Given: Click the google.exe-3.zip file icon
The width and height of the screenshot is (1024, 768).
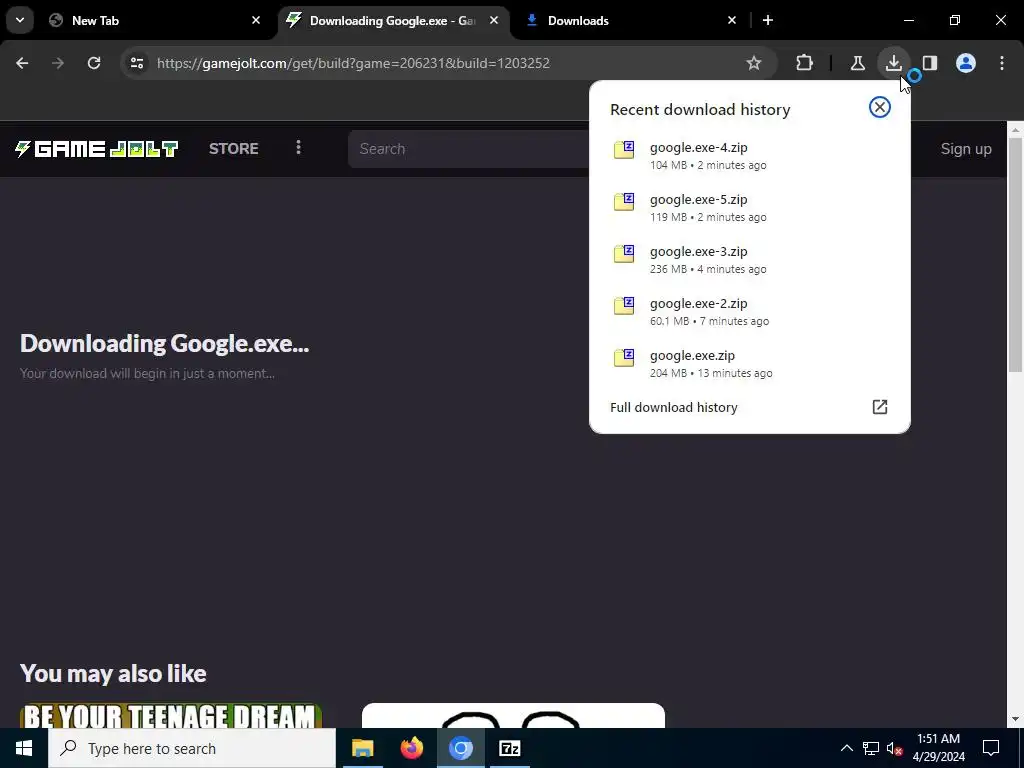Looking at the screenshot, I should [x=624, y=253].
